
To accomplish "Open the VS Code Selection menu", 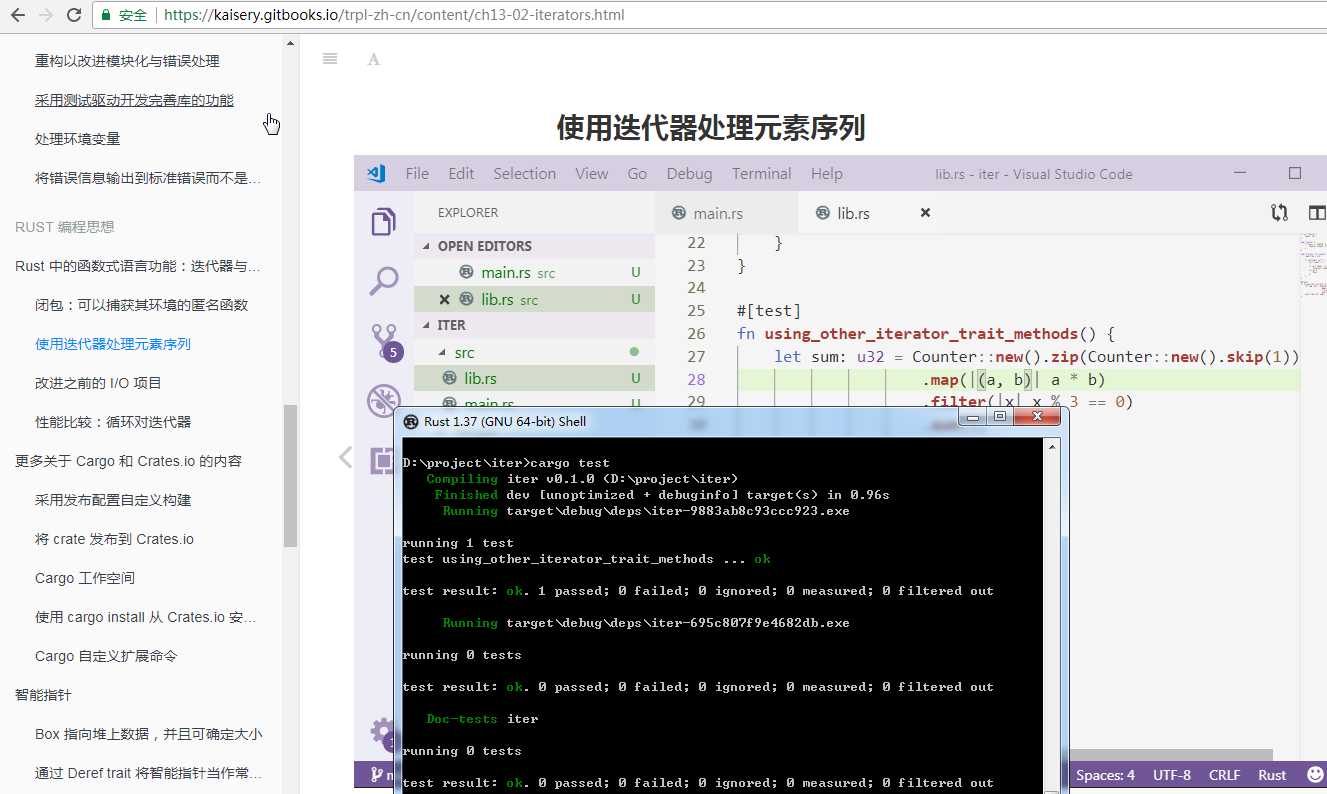I will (x=524, y=173).
